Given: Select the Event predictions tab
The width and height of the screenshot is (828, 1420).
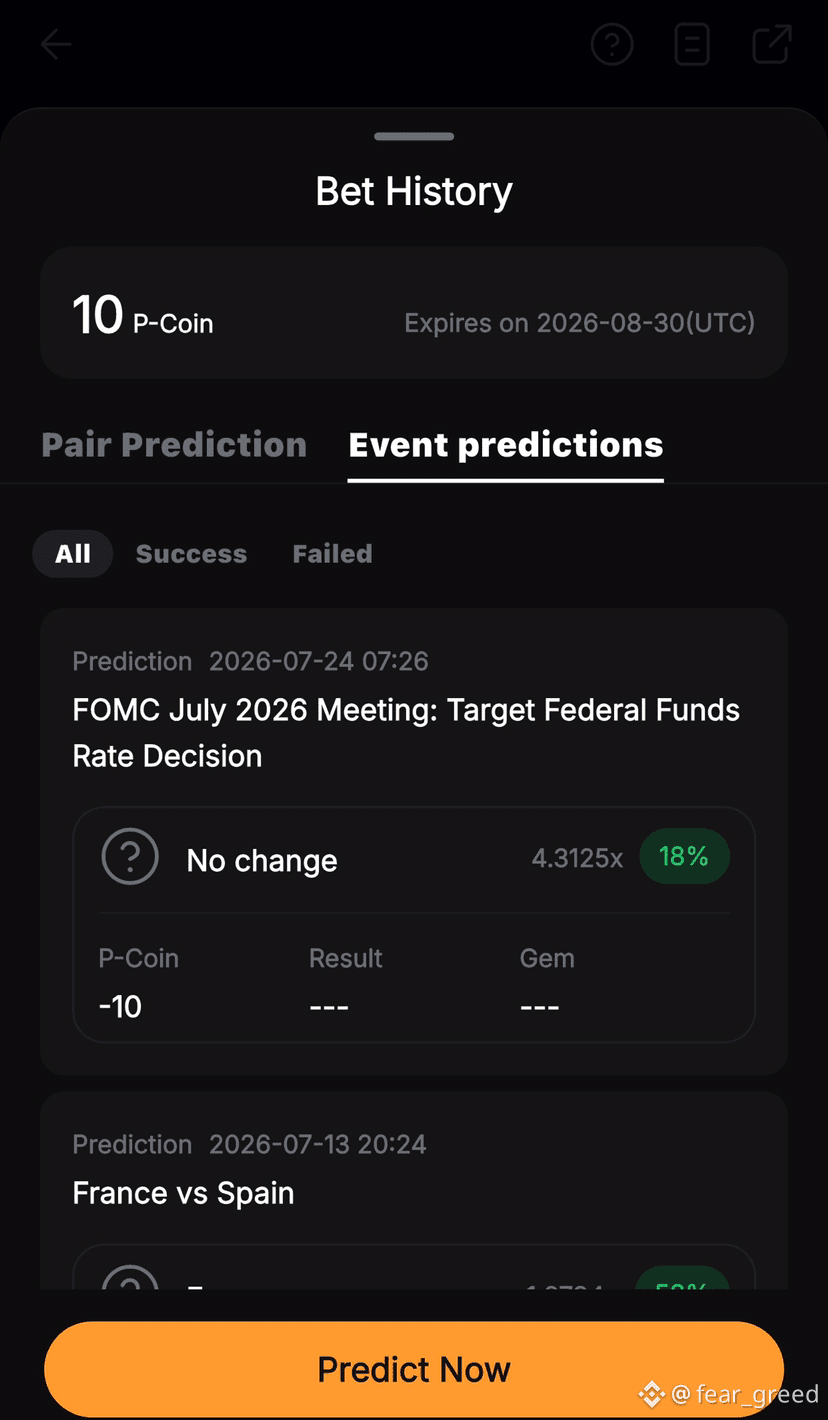Looking at the screenshot, I should click(x=506, y=445).
